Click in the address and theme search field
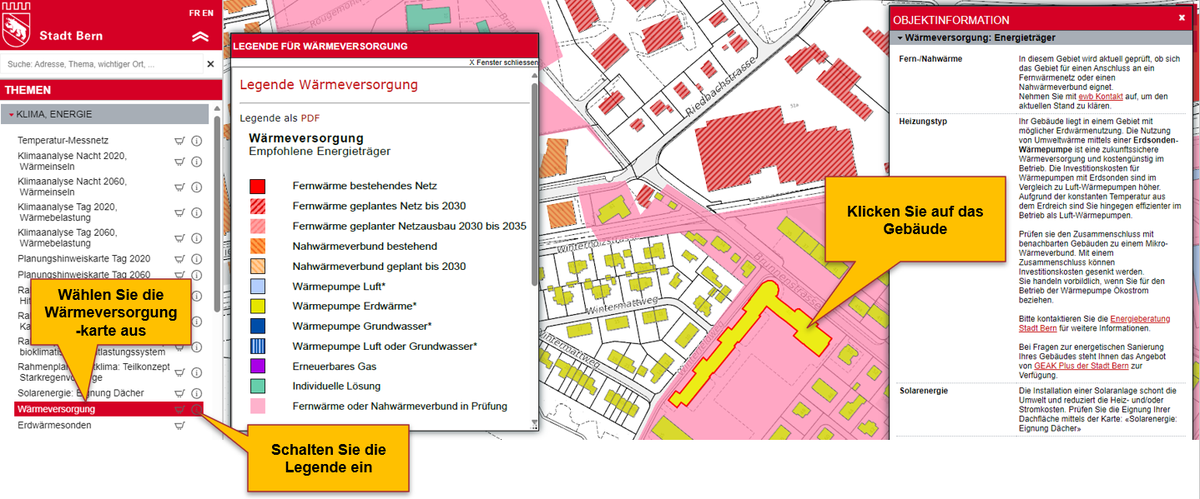 coord(100,64)
